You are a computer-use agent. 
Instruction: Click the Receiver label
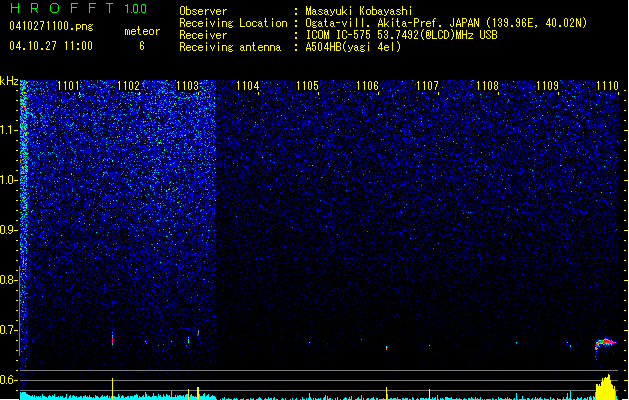203,35
